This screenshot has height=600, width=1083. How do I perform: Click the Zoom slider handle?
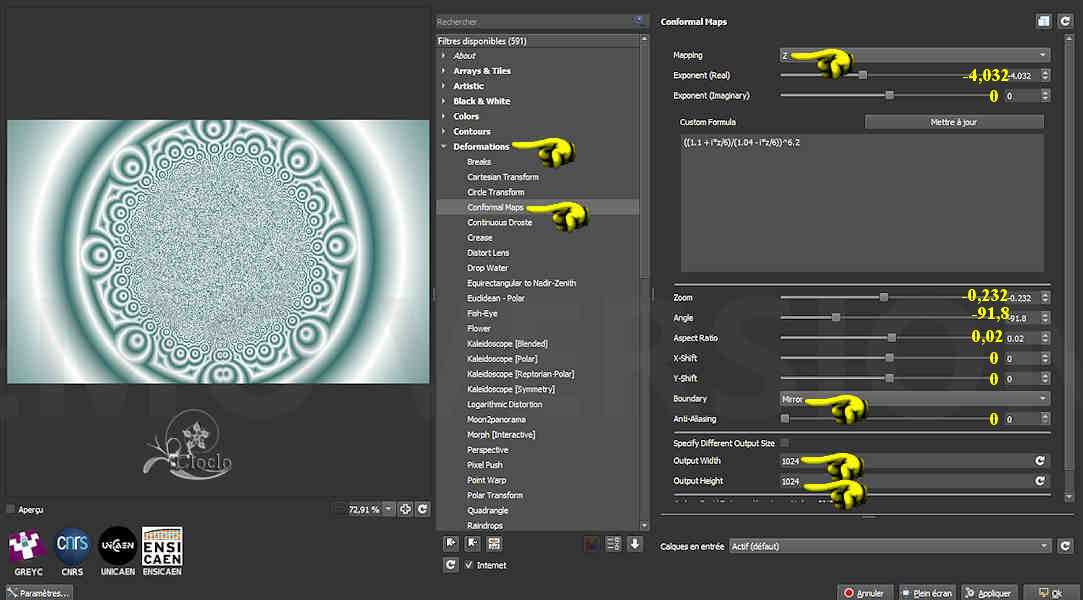[884, 297]
